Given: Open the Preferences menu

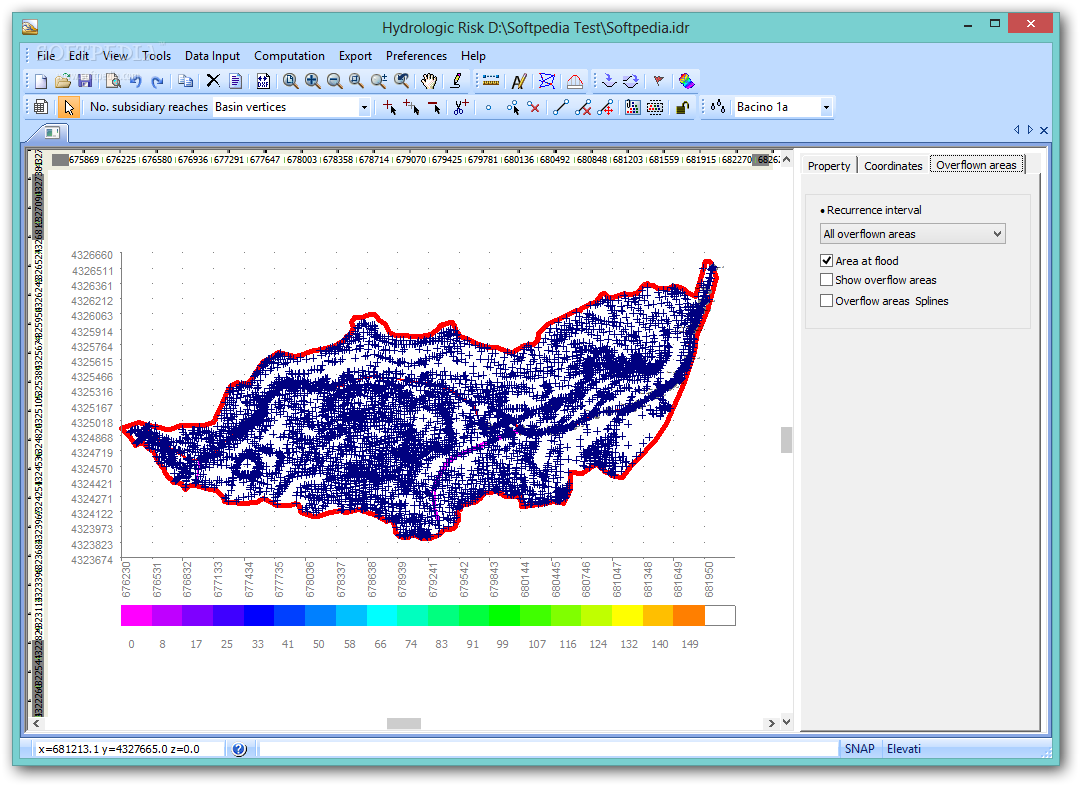Looking at the screenshot, I should [416, 56].
